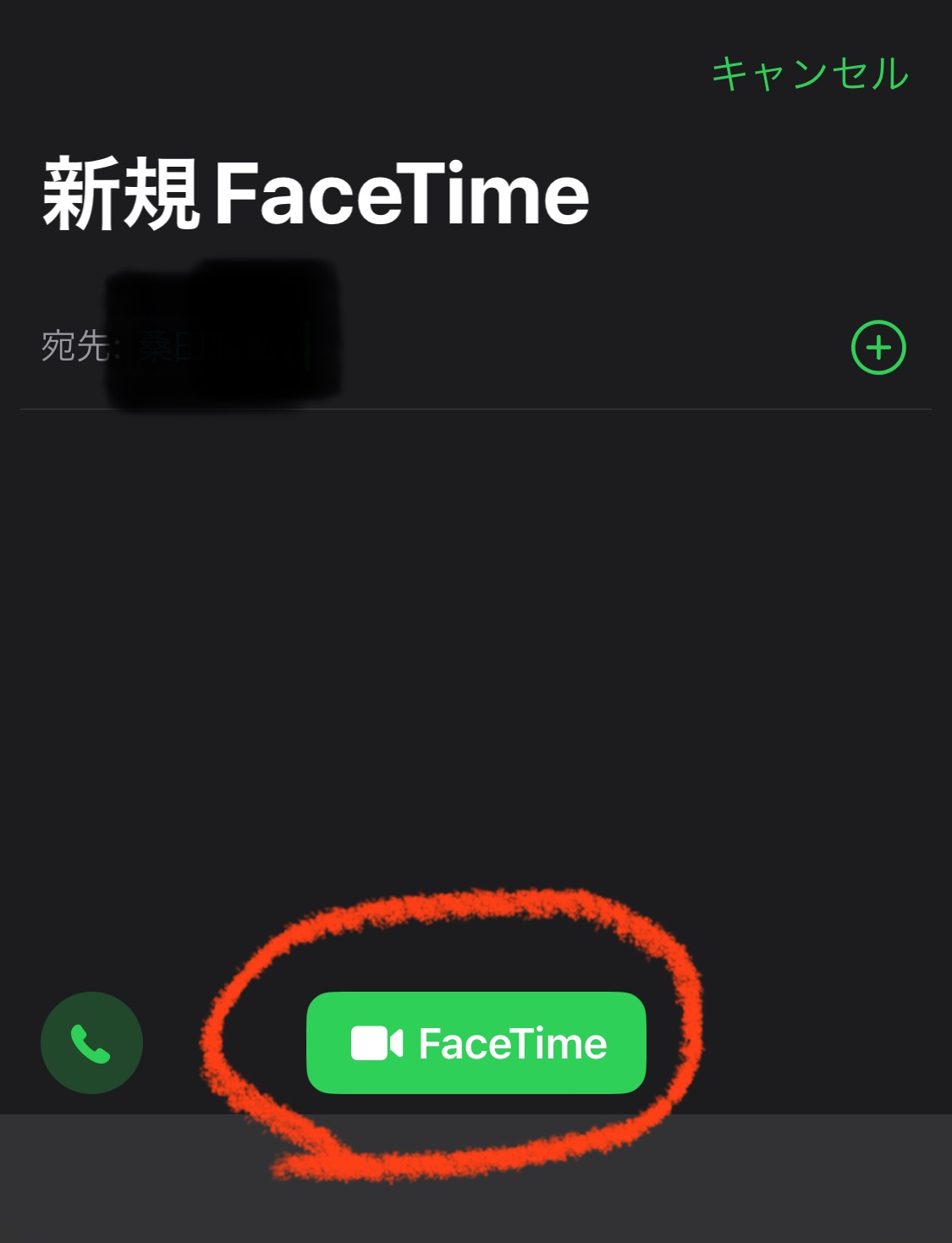This screenshot has width=952, height=1243.
Task: Click the white handset glyph in the circle
Action: tap(91, 1043)
